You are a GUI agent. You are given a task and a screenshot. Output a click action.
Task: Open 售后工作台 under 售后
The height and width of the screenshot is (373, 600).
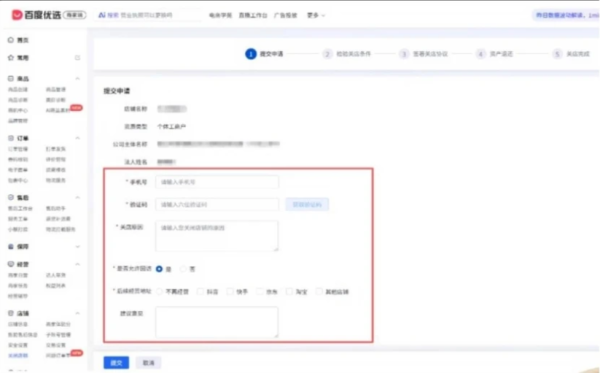click(x=20, y=208)
